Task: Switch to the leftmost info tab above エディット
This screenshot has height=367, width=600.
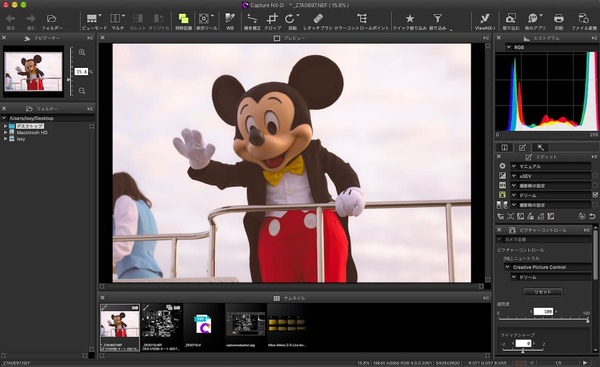Action: click(504, 147)
